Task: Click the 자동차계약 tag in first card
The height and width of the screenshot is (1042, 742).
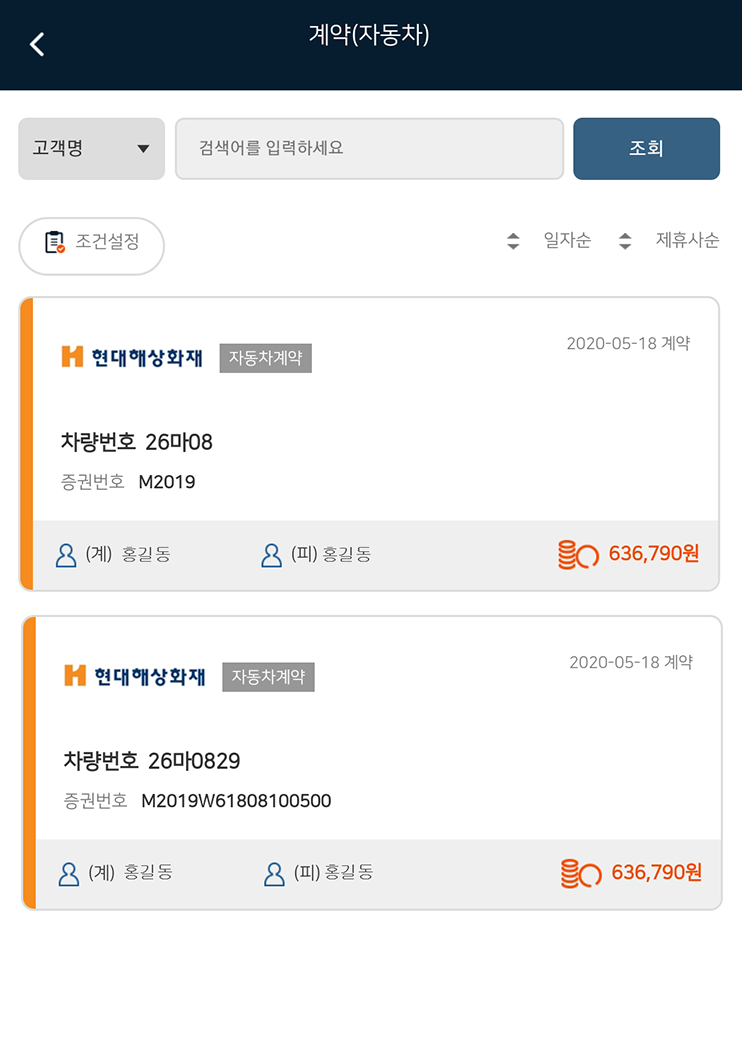Action: (x=266, y=358)
